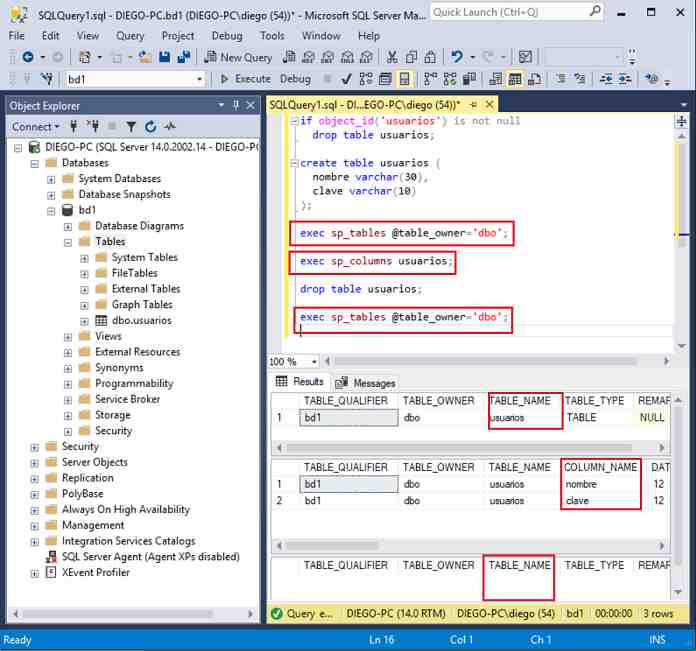Toggle Include Actual Execution Plan
This screenshot has height=651, width=696.
pos(430,79)
